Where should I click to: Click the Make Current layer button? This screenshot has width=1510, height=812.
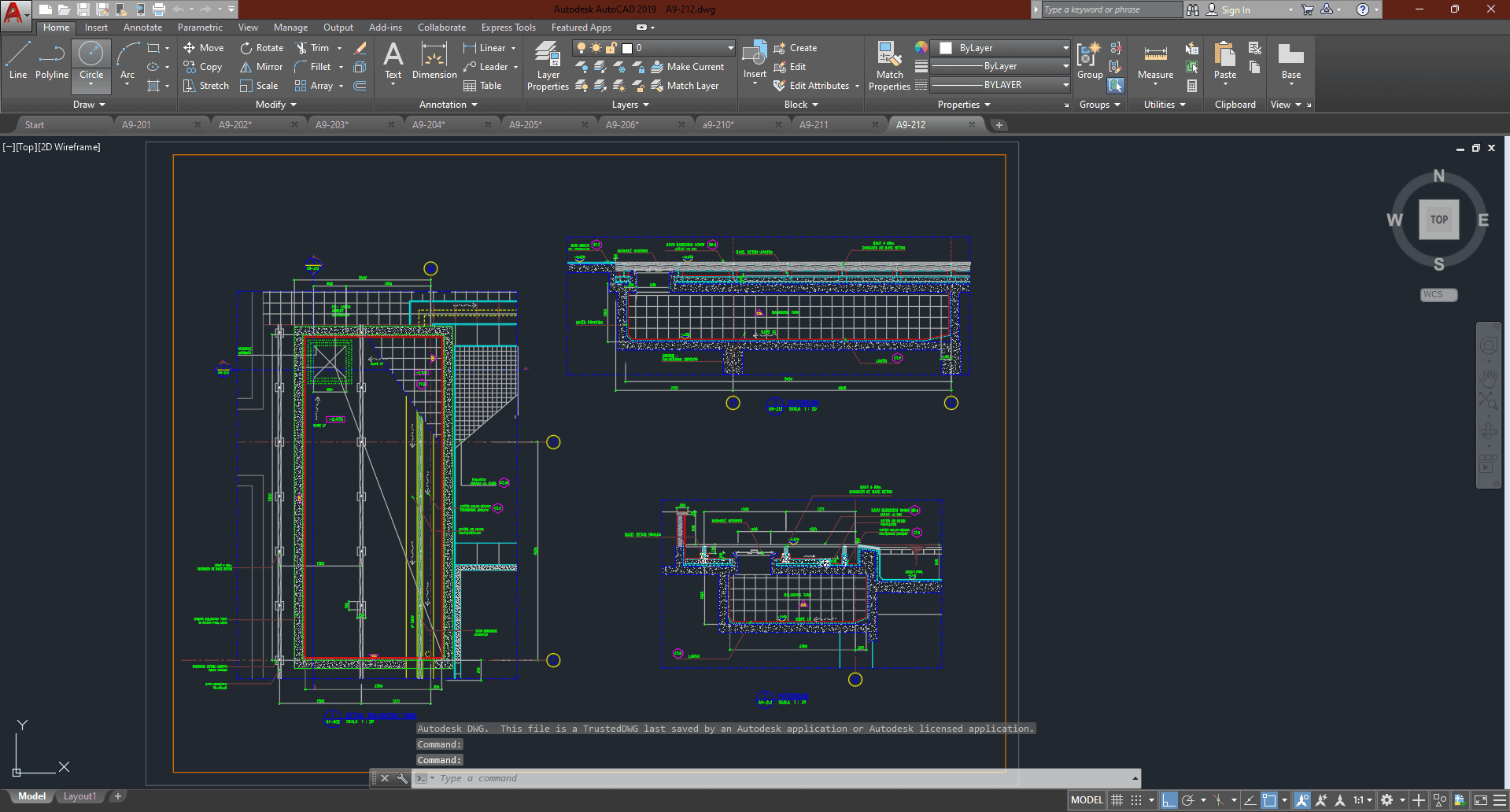687,67
